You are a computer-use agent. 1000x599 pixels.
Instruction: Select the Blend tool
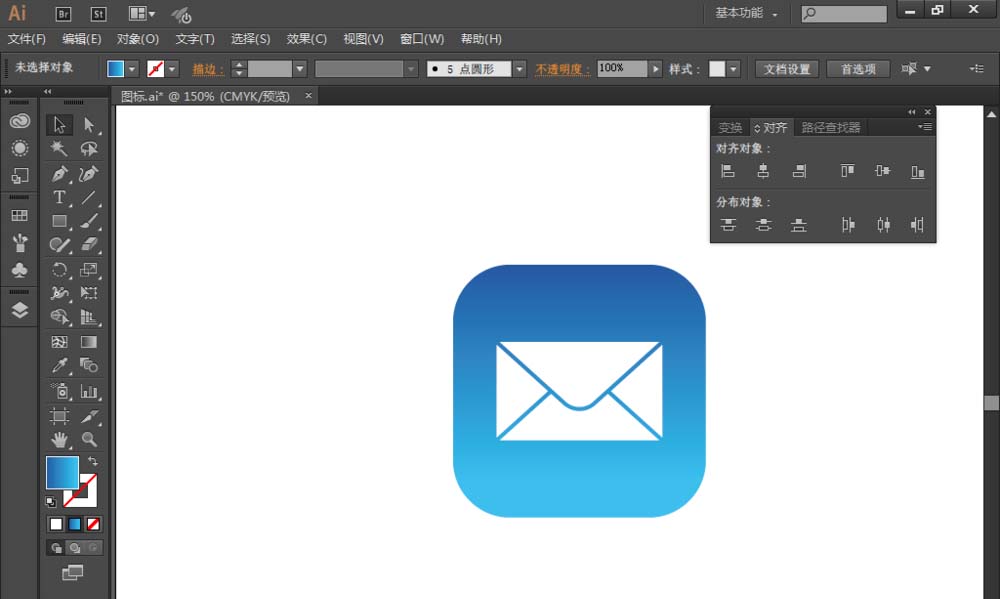(x=89, y=366)
